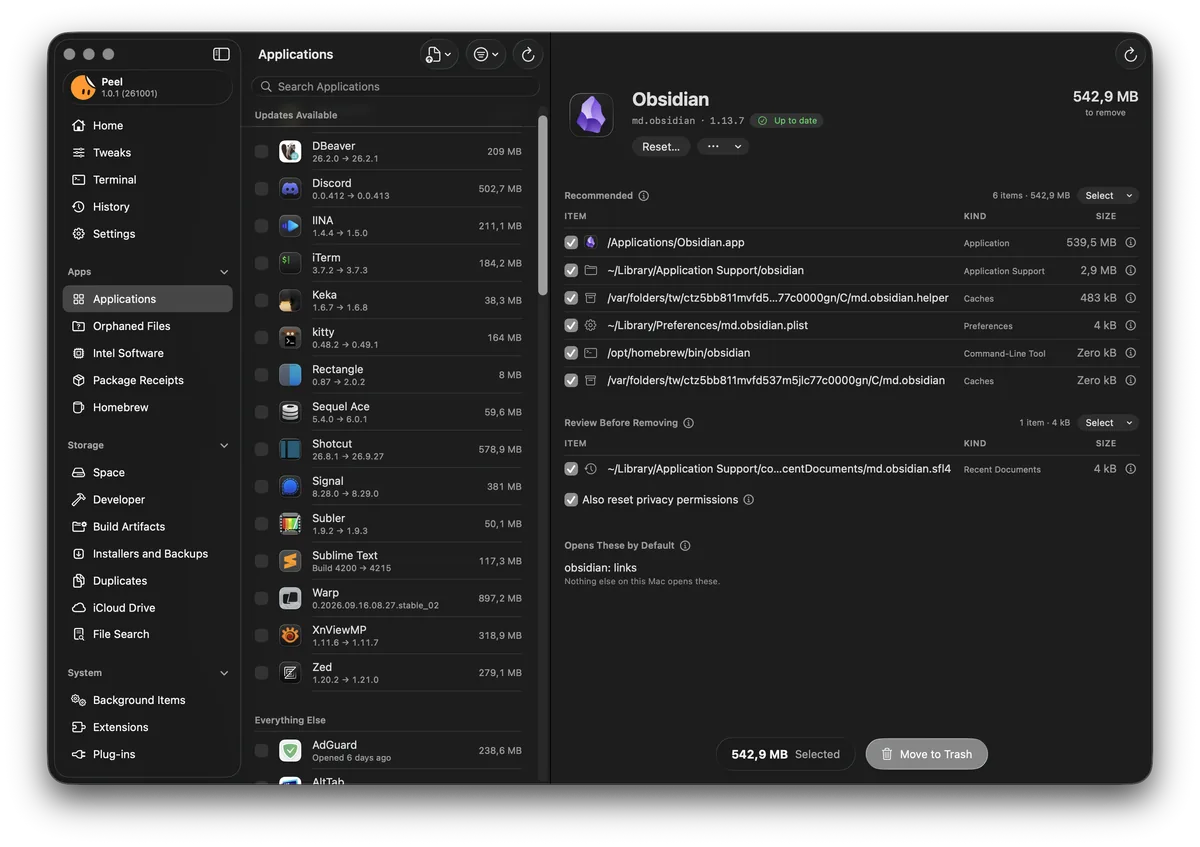Image resolution: width=1200 pixels, height=847 pixels.
Task: Focus the Search Applications field
Action: [395, 87]
